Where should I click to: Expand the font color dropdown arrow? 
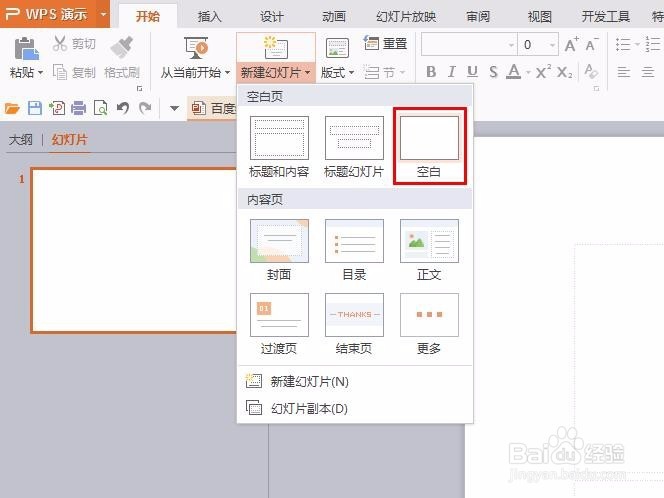(x=528, y=73)
